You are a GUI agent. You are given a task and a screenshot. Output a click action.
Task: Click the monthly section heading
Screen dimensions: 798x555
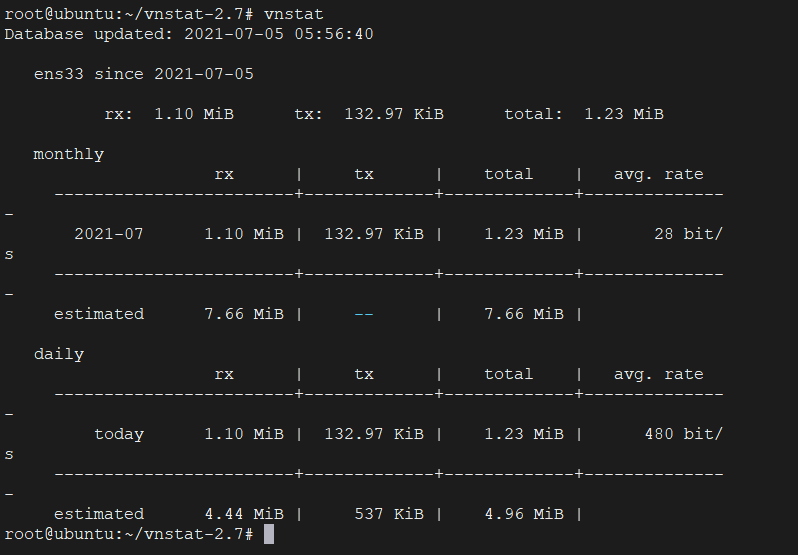[69, 154]
